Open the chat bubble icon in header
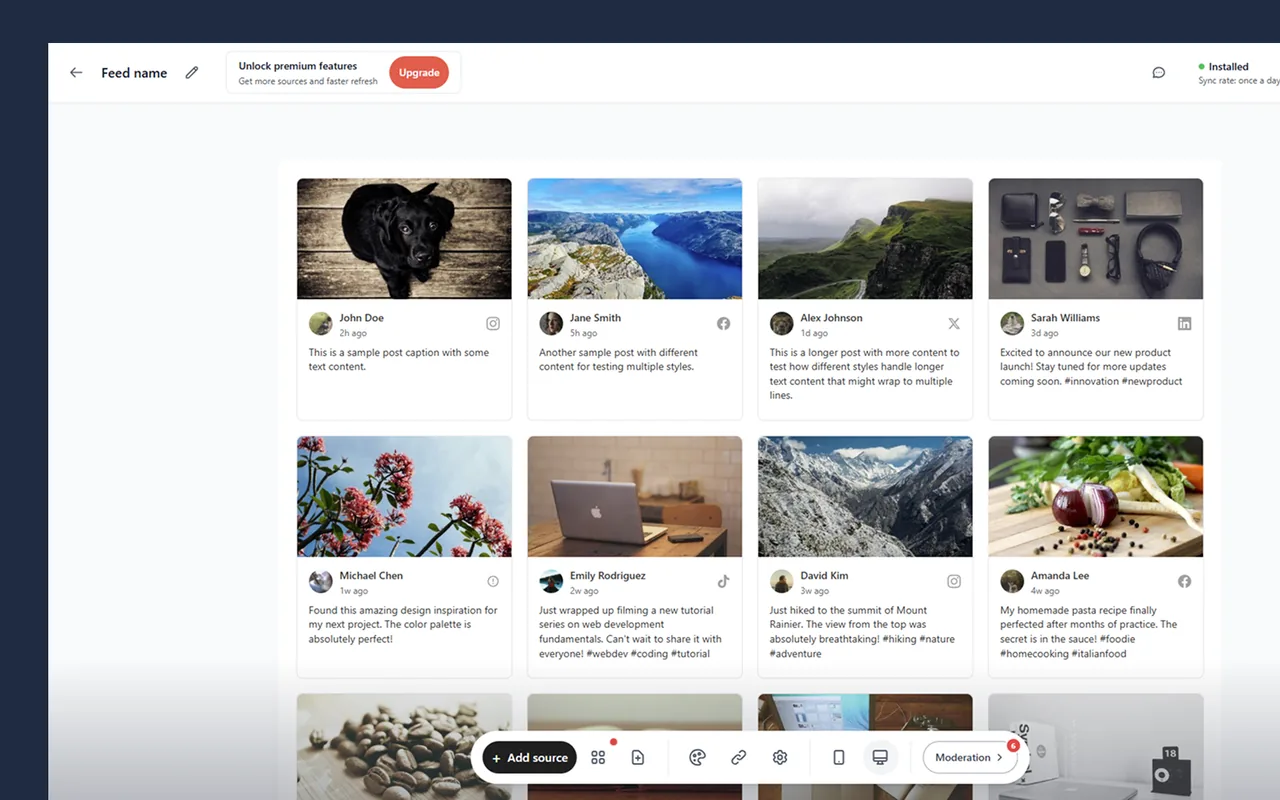1280x800 pixels. (x=1159, y=73)
